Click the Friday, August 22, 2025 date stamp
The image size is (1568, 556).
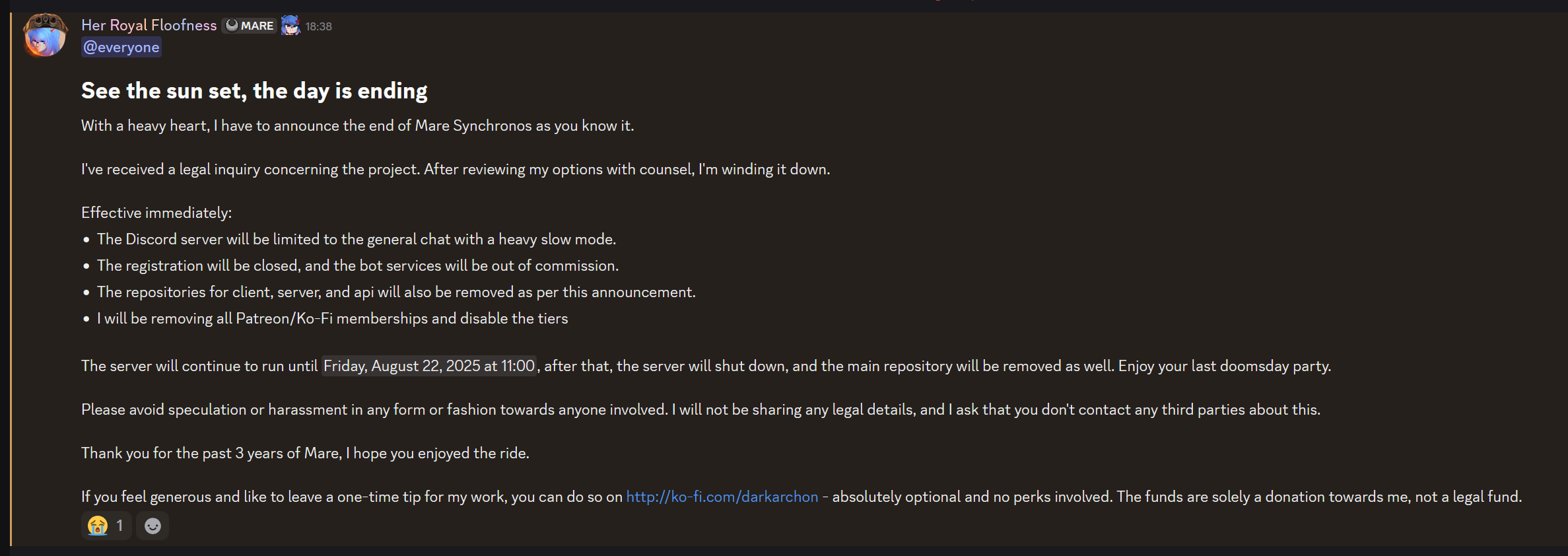click(x=429, y=366)
